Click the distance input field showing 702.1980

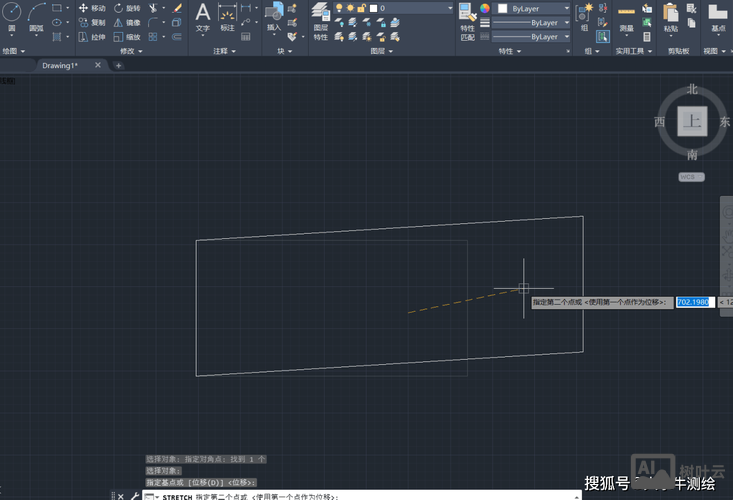pyautogui.click(x=695, y=302)
